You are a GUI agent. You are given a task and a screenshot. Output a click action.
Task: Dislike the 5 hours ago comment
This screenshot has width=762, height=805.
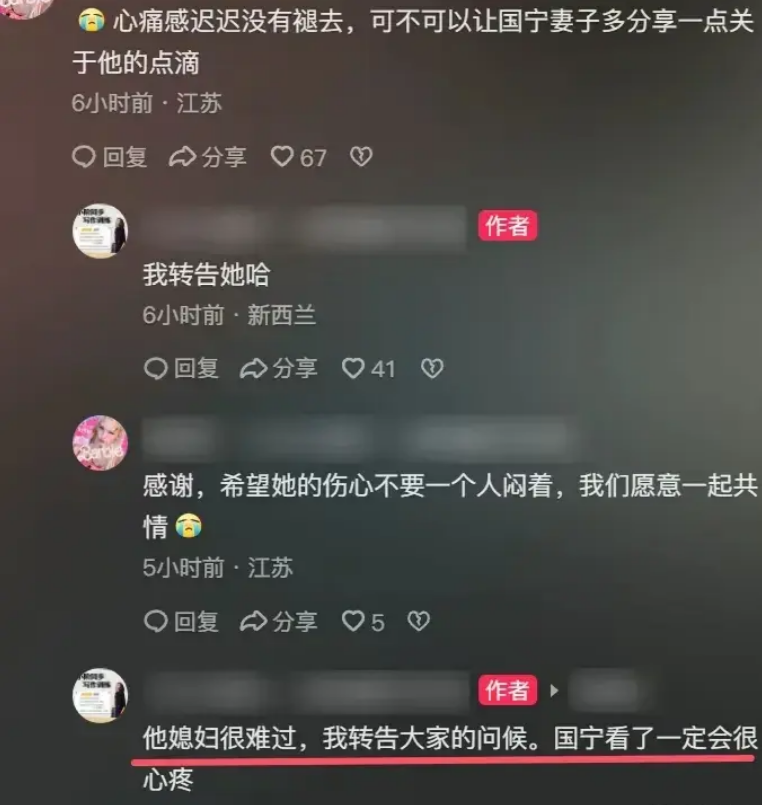(x=418, y=621)
